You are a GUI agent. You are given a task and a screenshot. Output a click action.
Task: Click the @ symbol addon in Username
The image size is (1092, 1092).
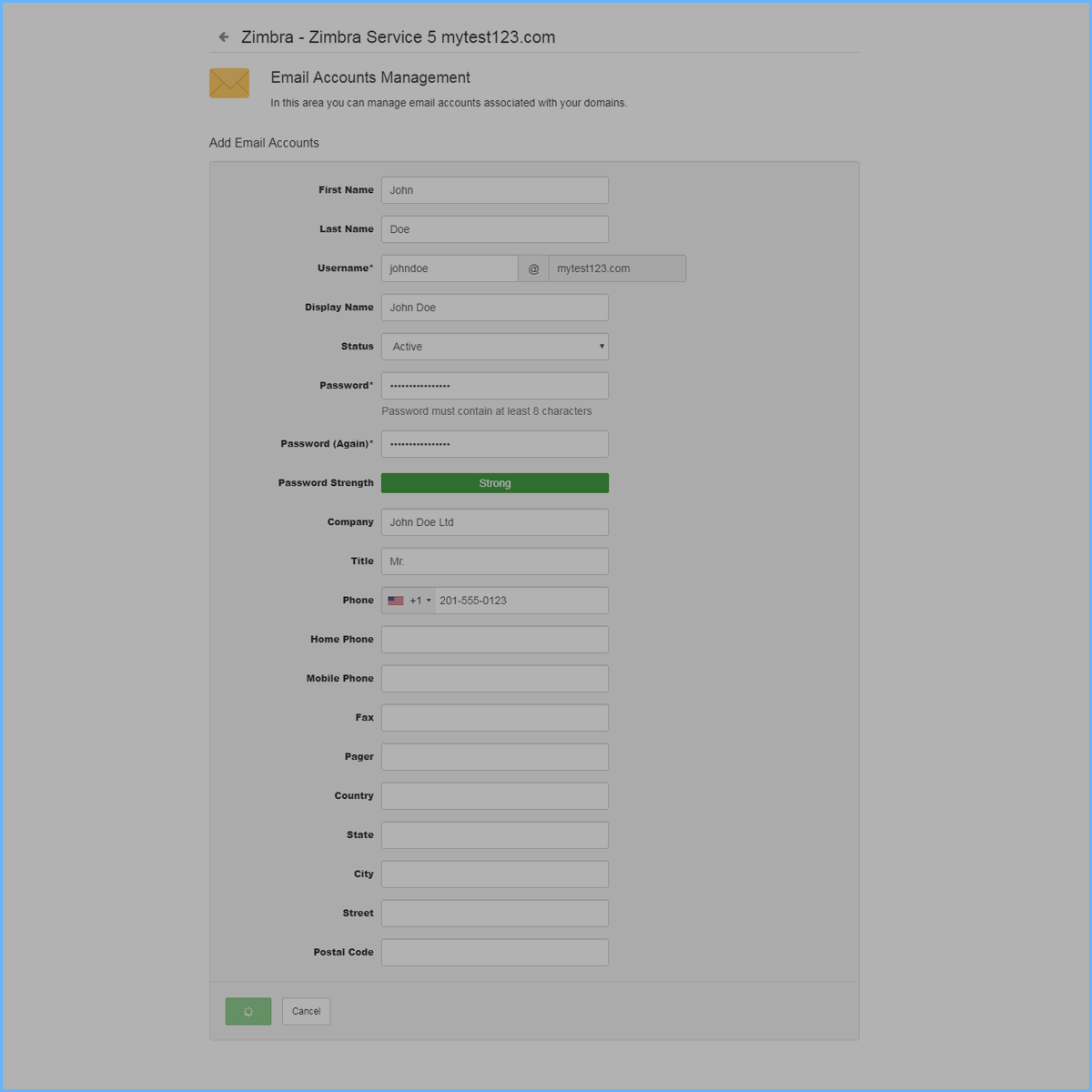534,268
